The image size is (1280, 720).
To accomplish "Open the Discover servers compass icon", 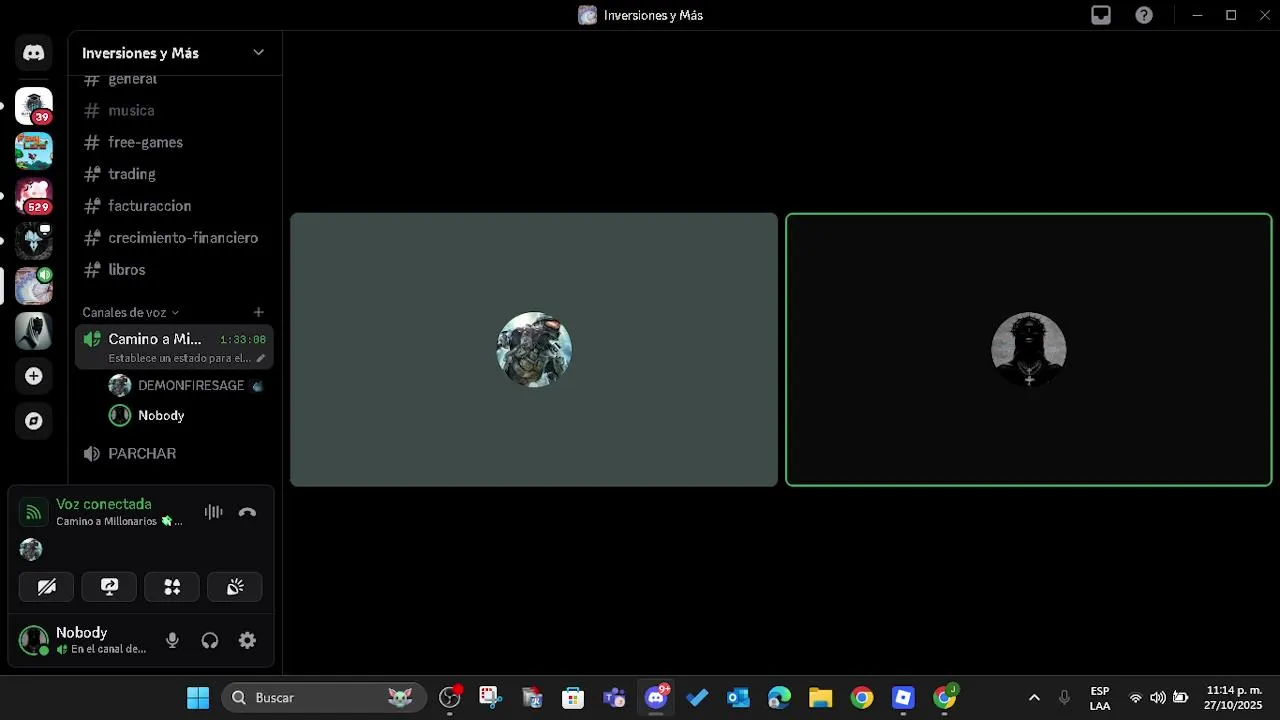I will click(x=34, y=421).
